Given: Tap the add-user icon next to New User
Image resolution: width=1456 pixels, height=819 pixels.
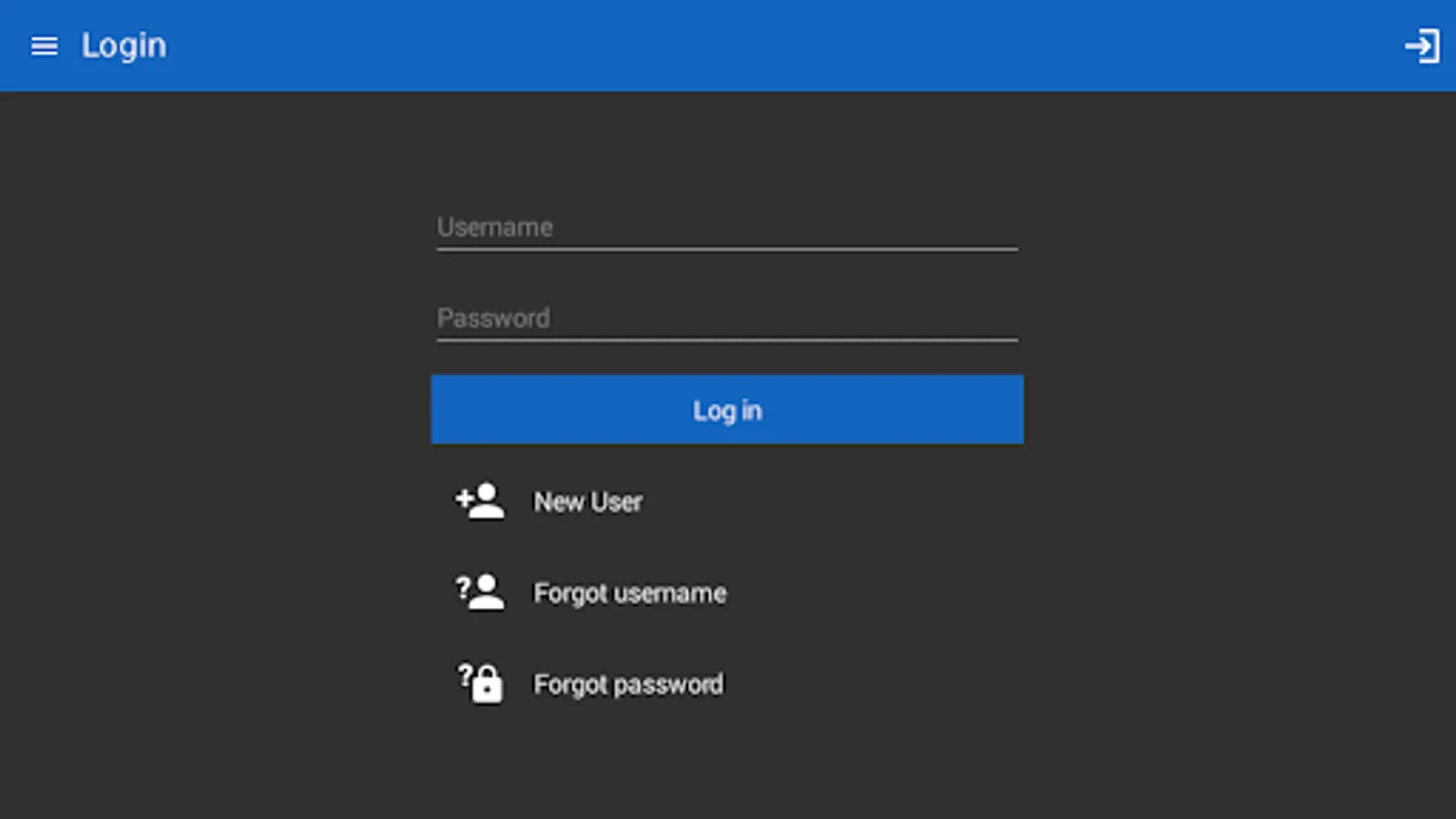Looking at the screenshot, I should tap(480, 501).
